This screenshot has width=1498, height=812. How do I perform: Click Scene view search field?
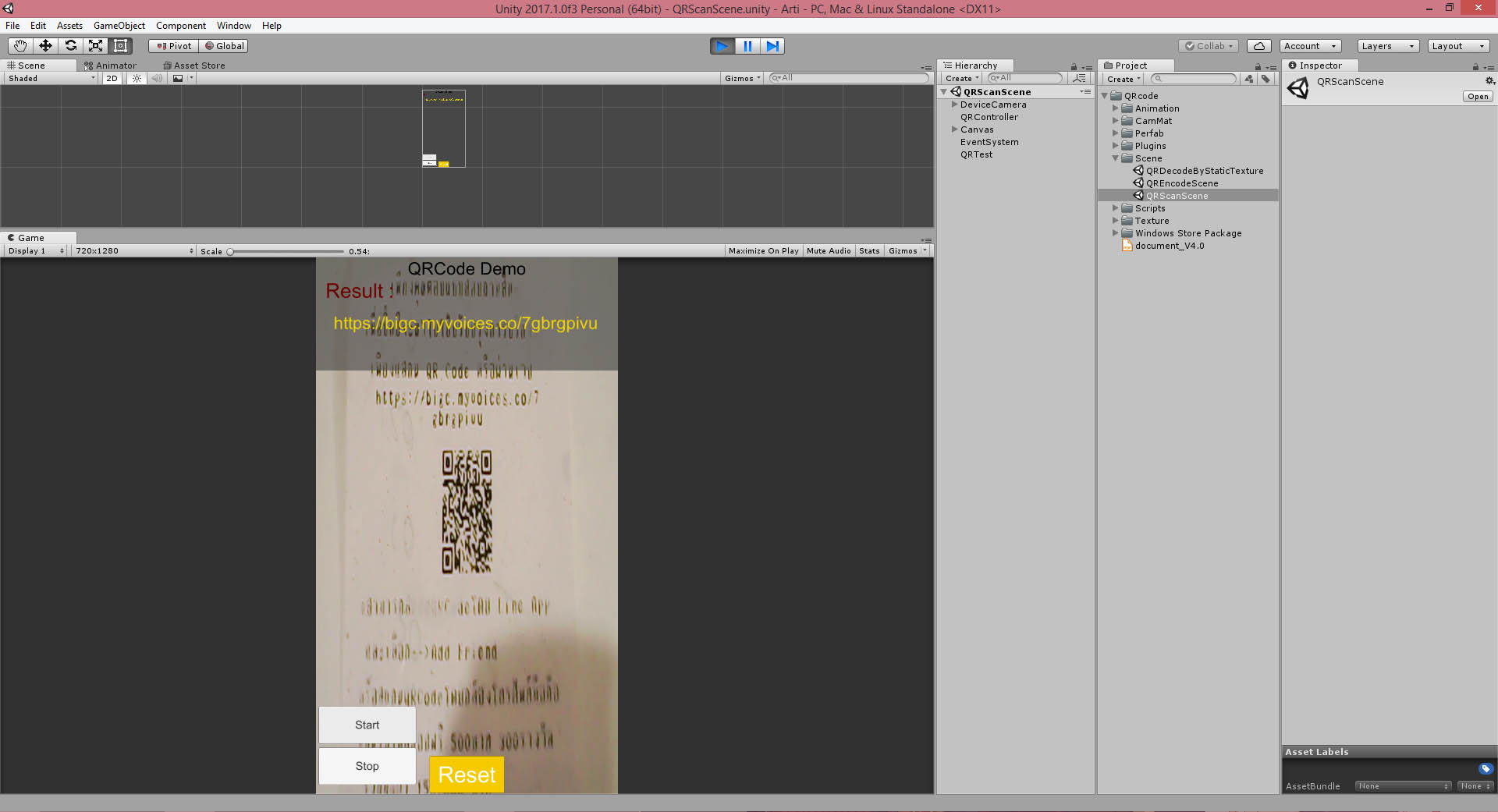[x=849, y=78]
